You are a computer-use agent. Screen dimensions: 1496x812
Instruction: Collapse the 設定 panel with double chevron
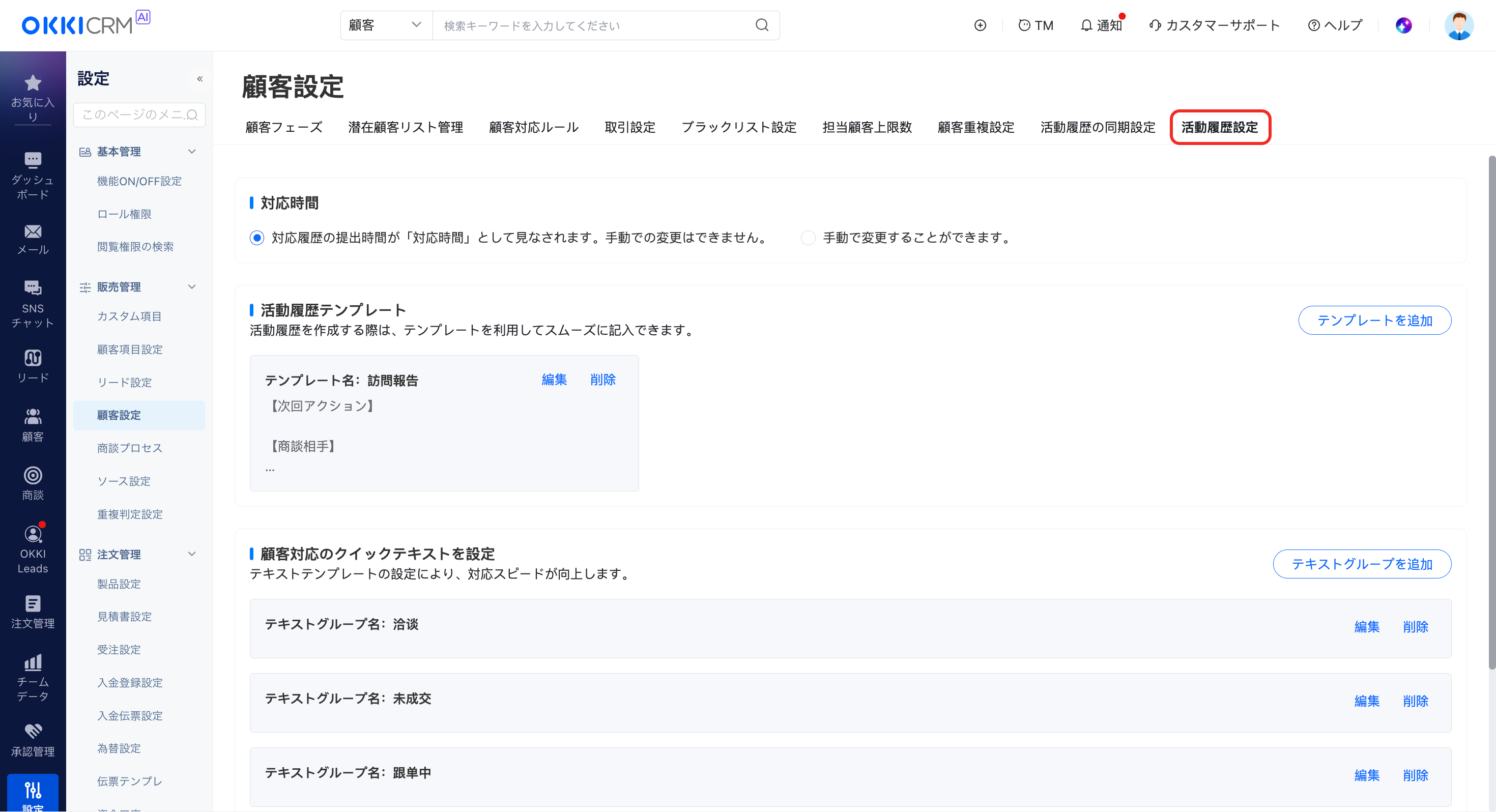coord(200,78)
